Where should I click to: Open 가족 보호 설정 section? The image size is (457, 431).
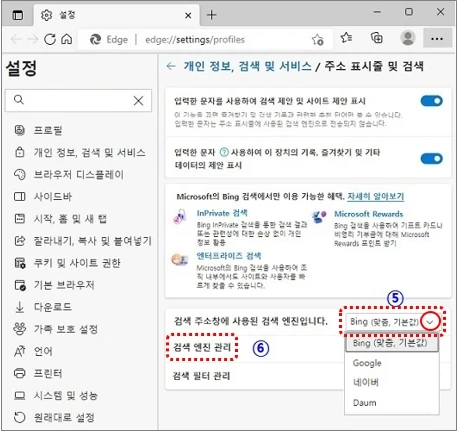(x=55, y=329)
